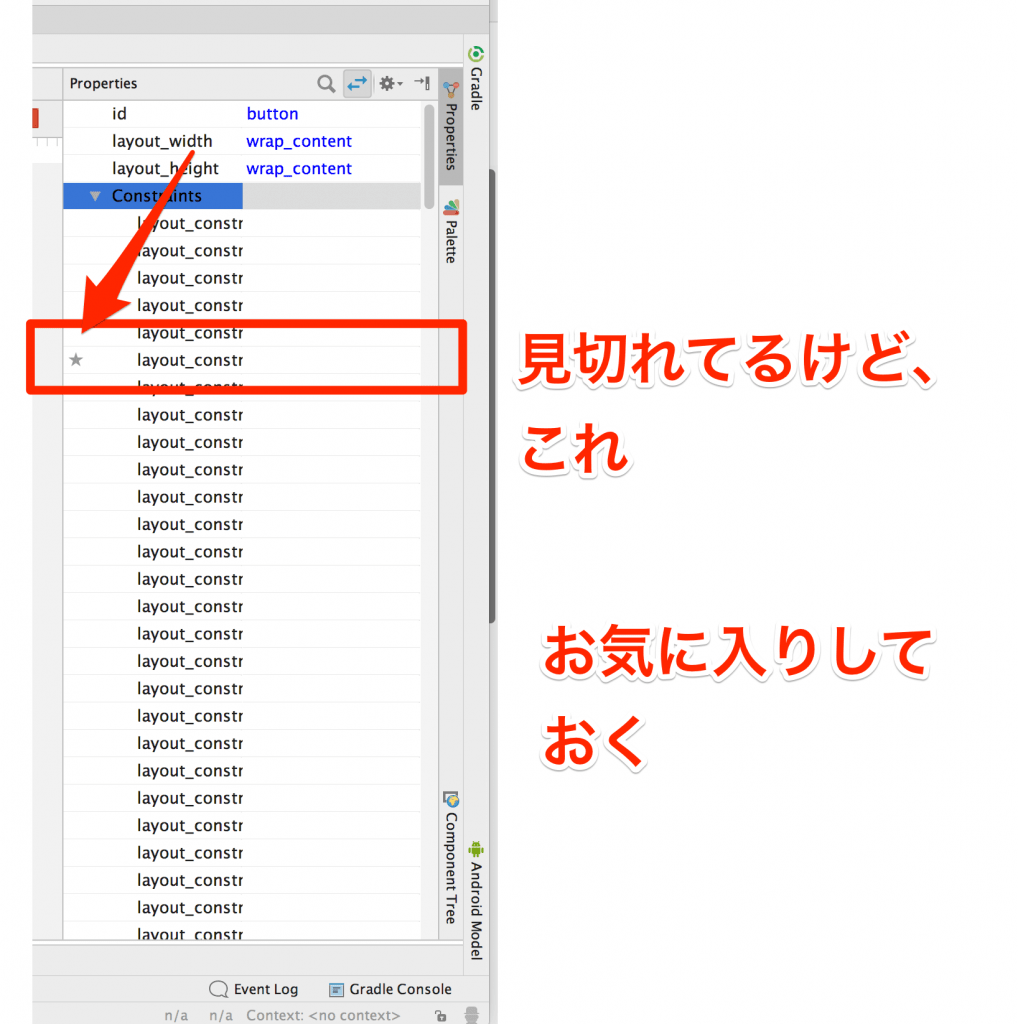Edit the layout_width wrap_content value
The image size is (1018, 1024).
pos(299,141)
